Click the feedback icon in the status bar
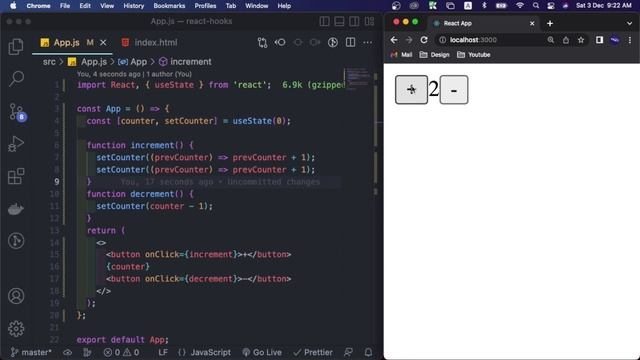 348,352
